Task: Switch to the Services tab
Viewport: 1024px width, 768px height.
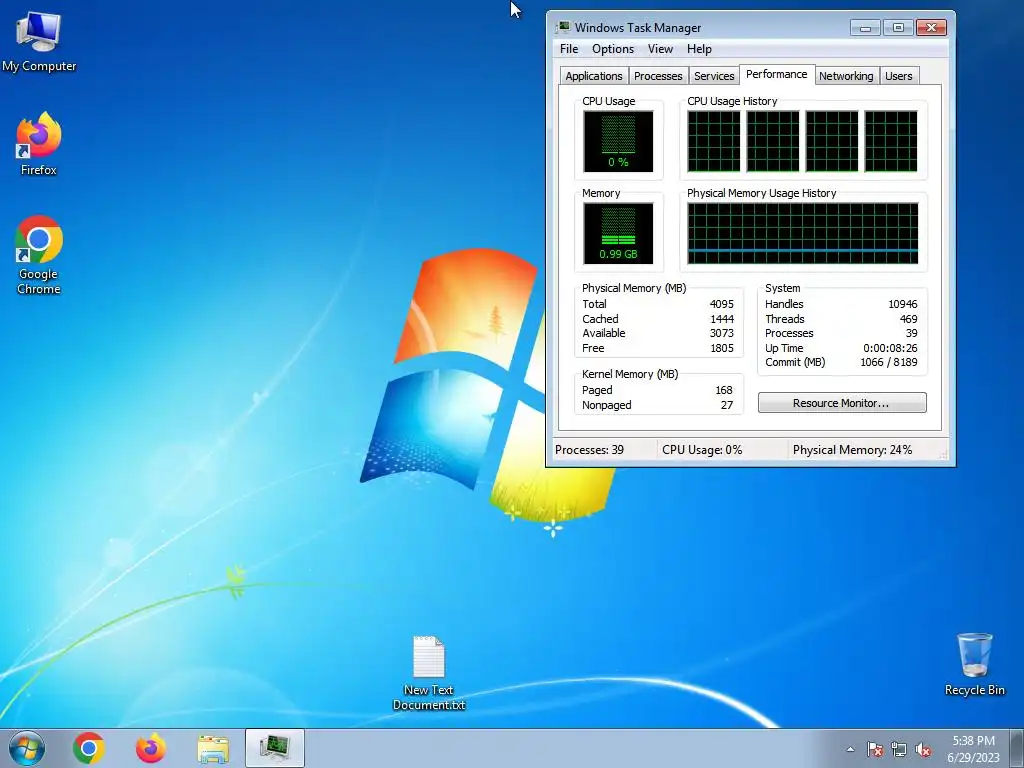Action: (x=714, y=76)
